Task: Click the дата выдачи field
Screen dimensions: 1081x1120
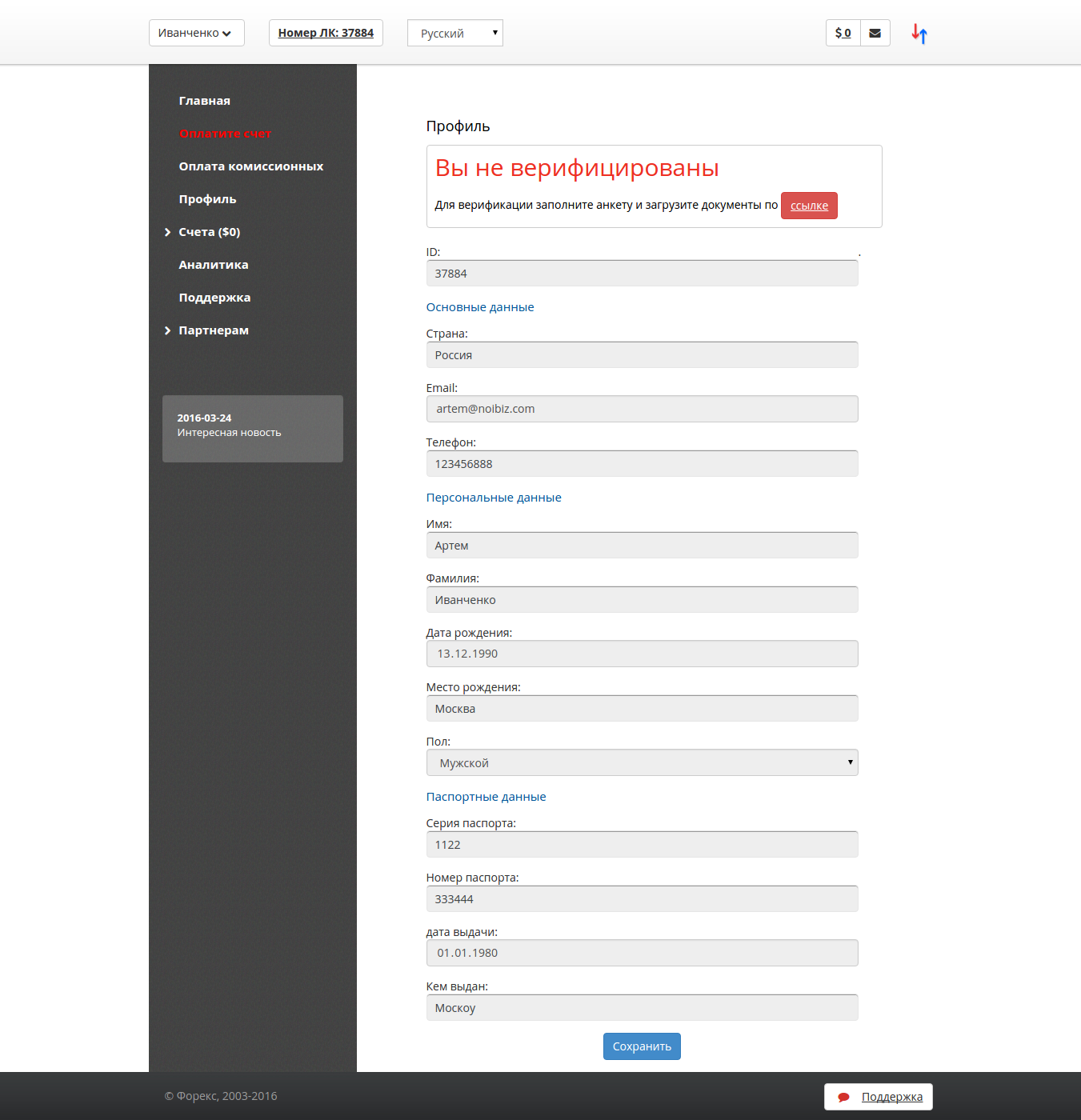Action: [643, 953]
